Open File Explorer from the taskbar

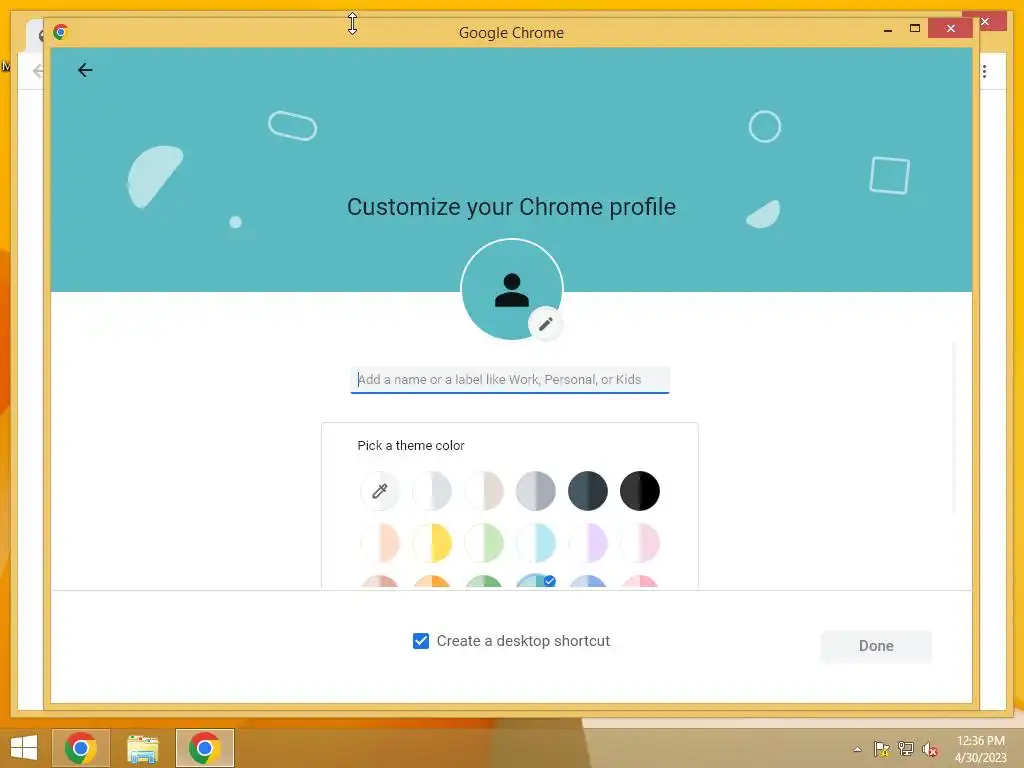[142, 748]
